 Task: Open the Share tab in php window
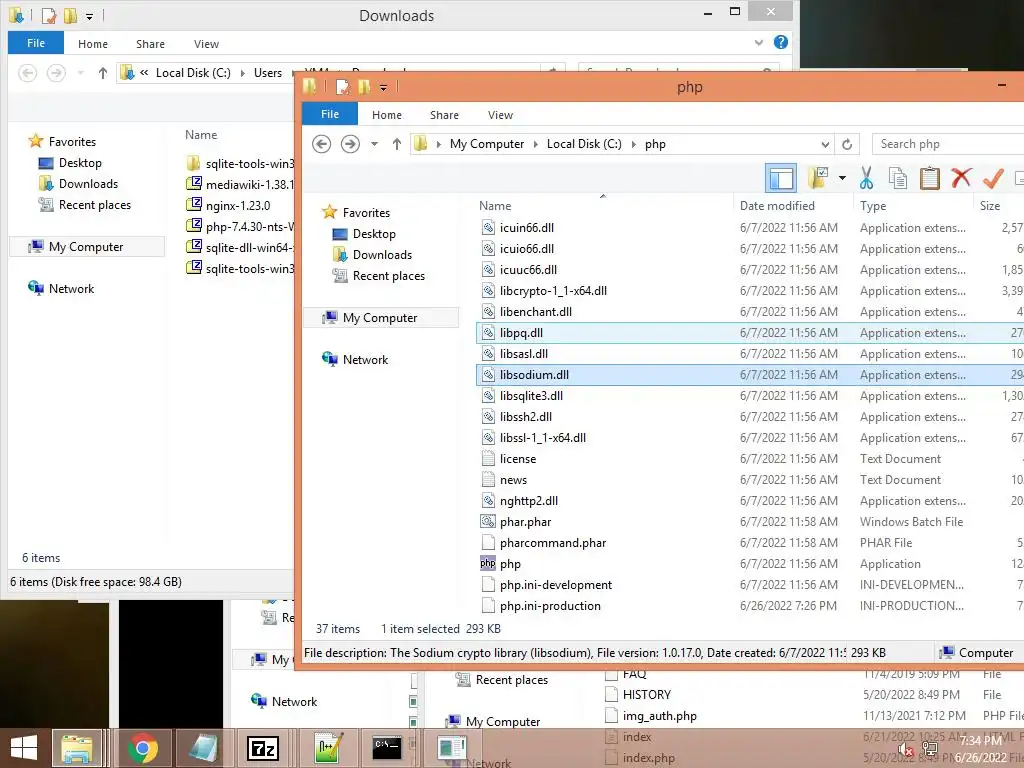coord(444,115)
